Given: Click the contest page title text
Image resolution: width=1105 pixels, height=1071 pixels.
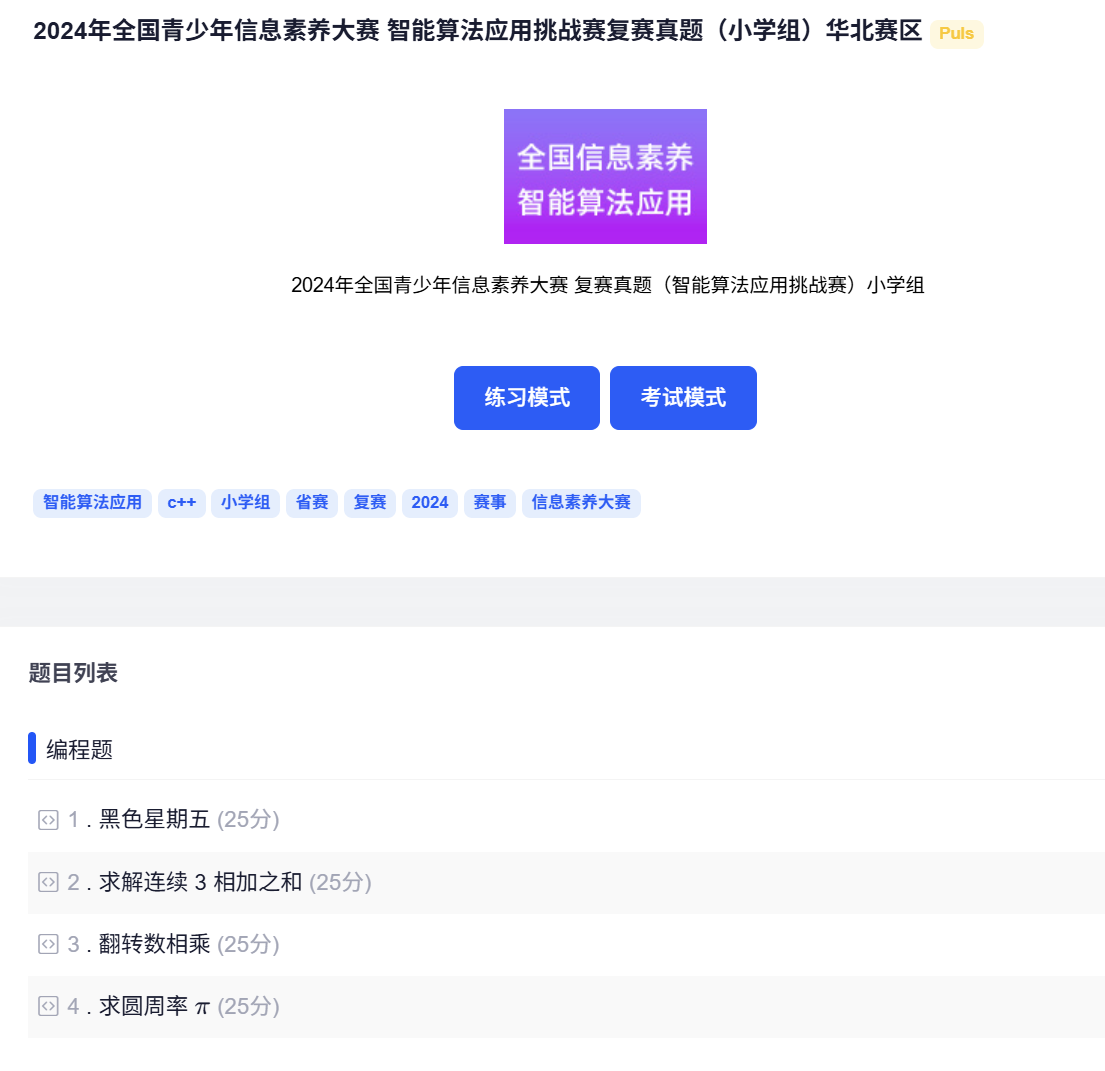Looking at the screenshot, I should pyautogui.click(x=478, y=31).
